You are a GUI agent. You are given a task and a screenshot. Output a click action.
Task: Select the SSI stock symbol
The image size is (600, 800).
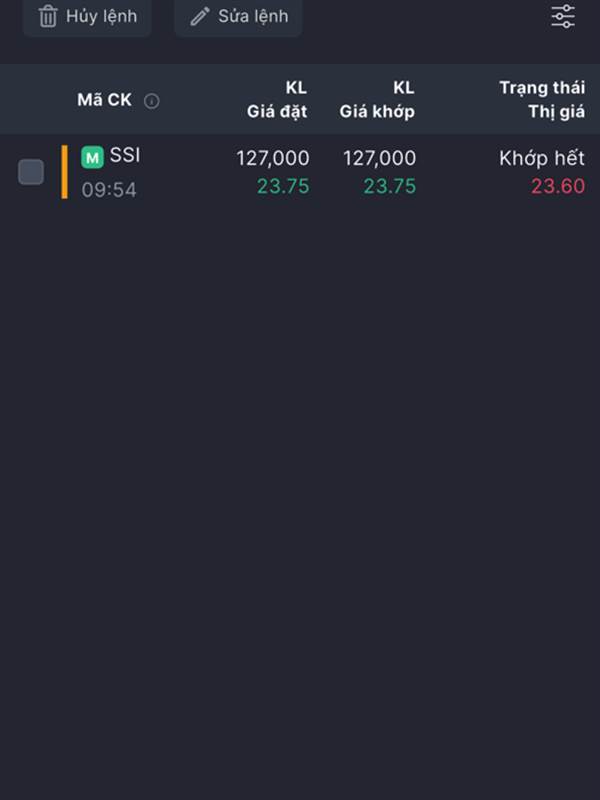[125, 155]
